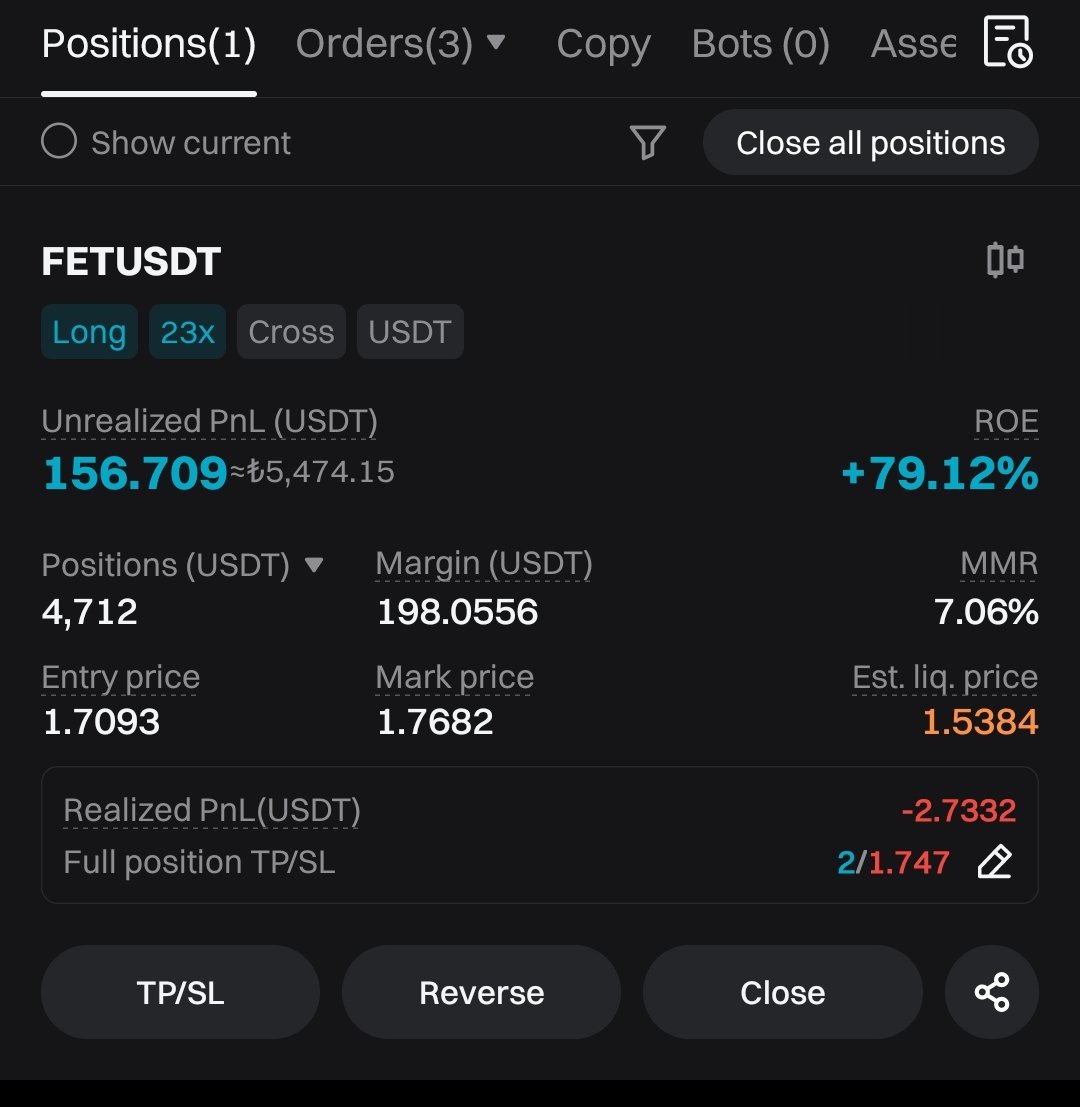Expand the Positions (USDT) unit dropdown
Viewport: 1080px width, 1107px height.
click(x=314, y=565)
